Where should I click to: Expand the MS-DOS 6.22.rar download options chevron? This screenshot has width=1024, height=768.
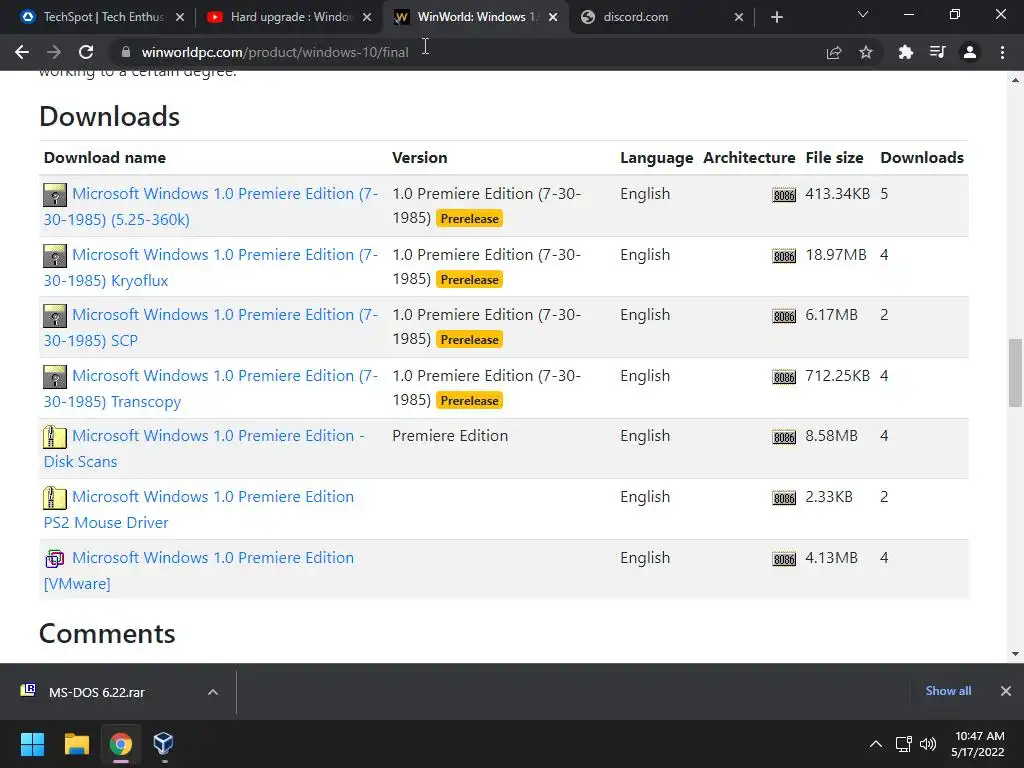[x=213, y=692]
